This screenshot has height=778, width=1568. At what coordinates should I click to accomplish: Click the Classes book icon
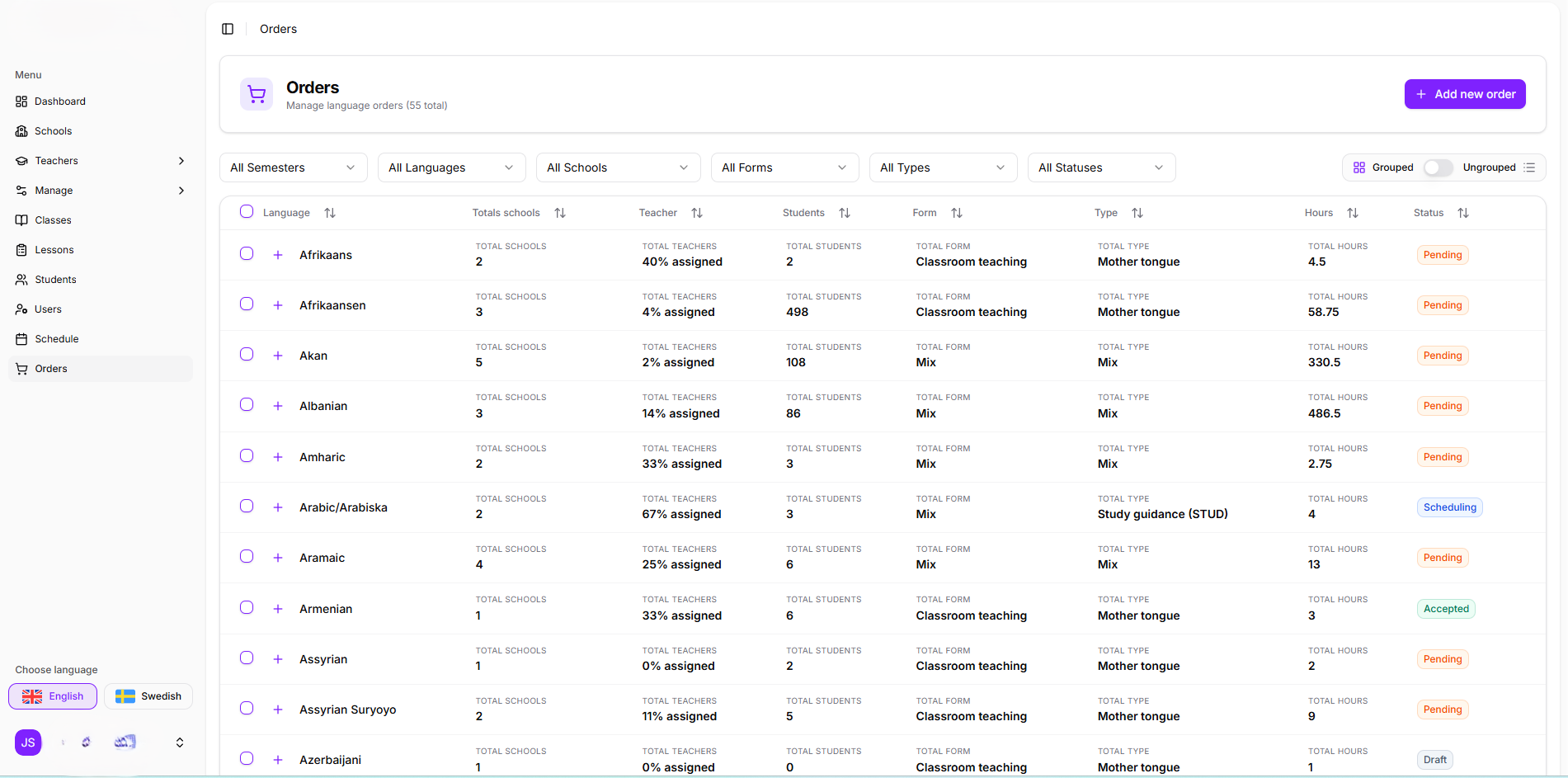point(21,220)
